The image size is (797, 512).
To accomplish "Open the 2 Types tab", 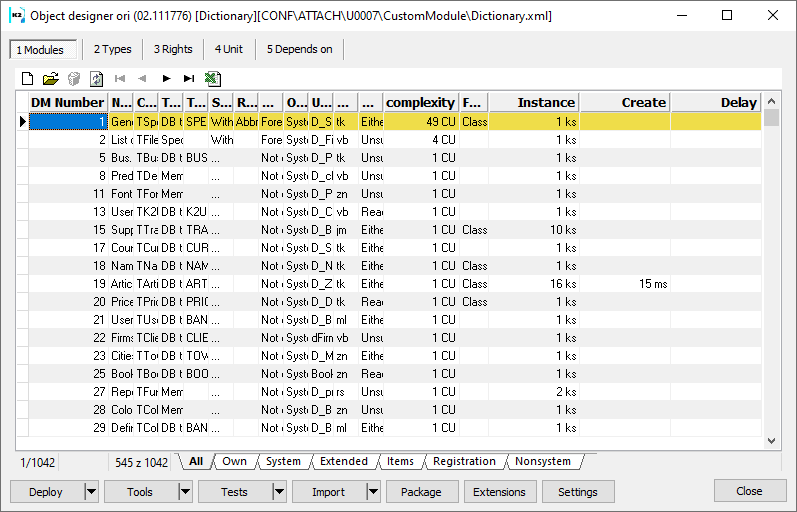I will (x=112, y=49).
